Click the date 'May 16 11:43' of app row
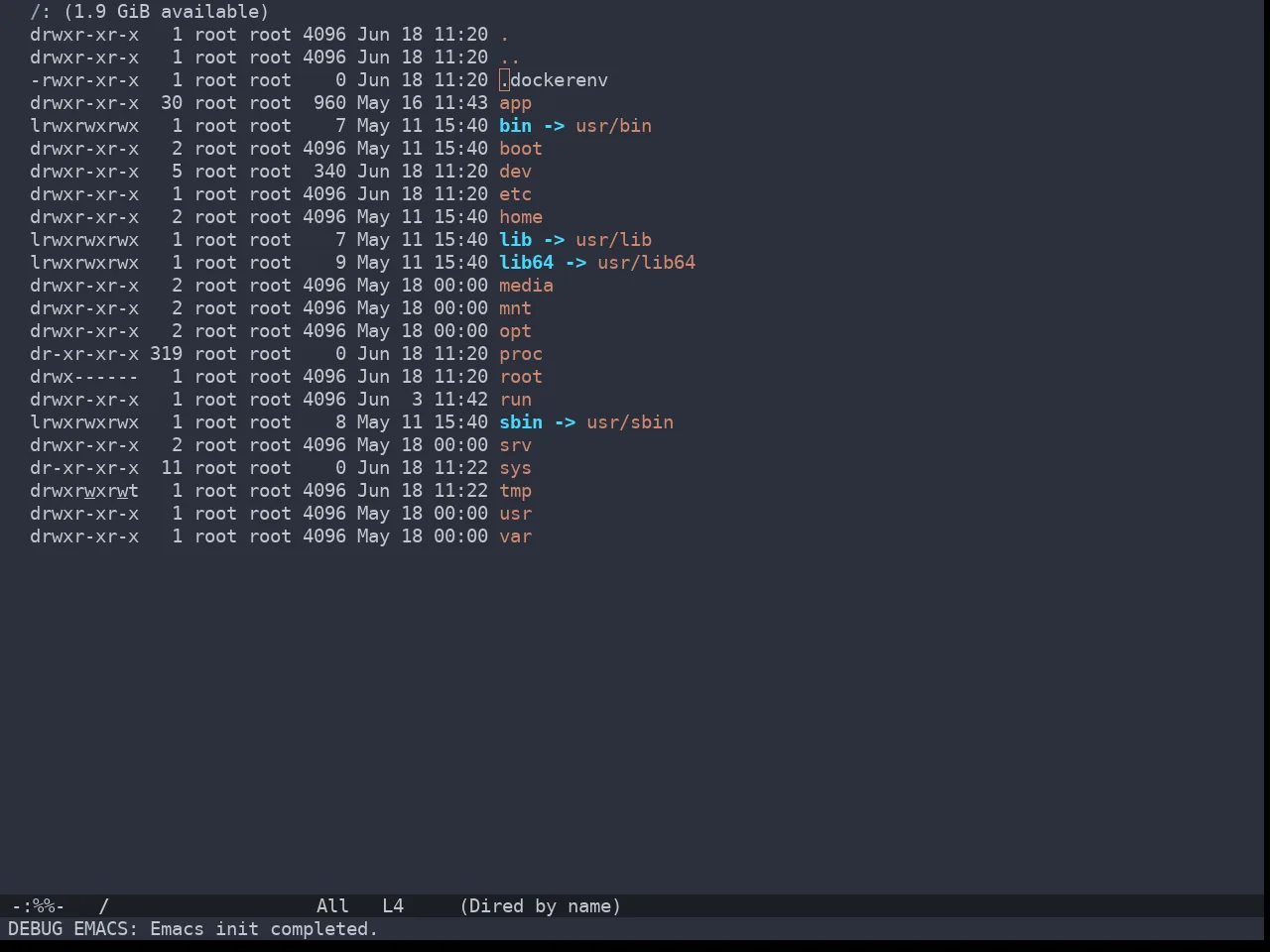 tap(423, 103)
